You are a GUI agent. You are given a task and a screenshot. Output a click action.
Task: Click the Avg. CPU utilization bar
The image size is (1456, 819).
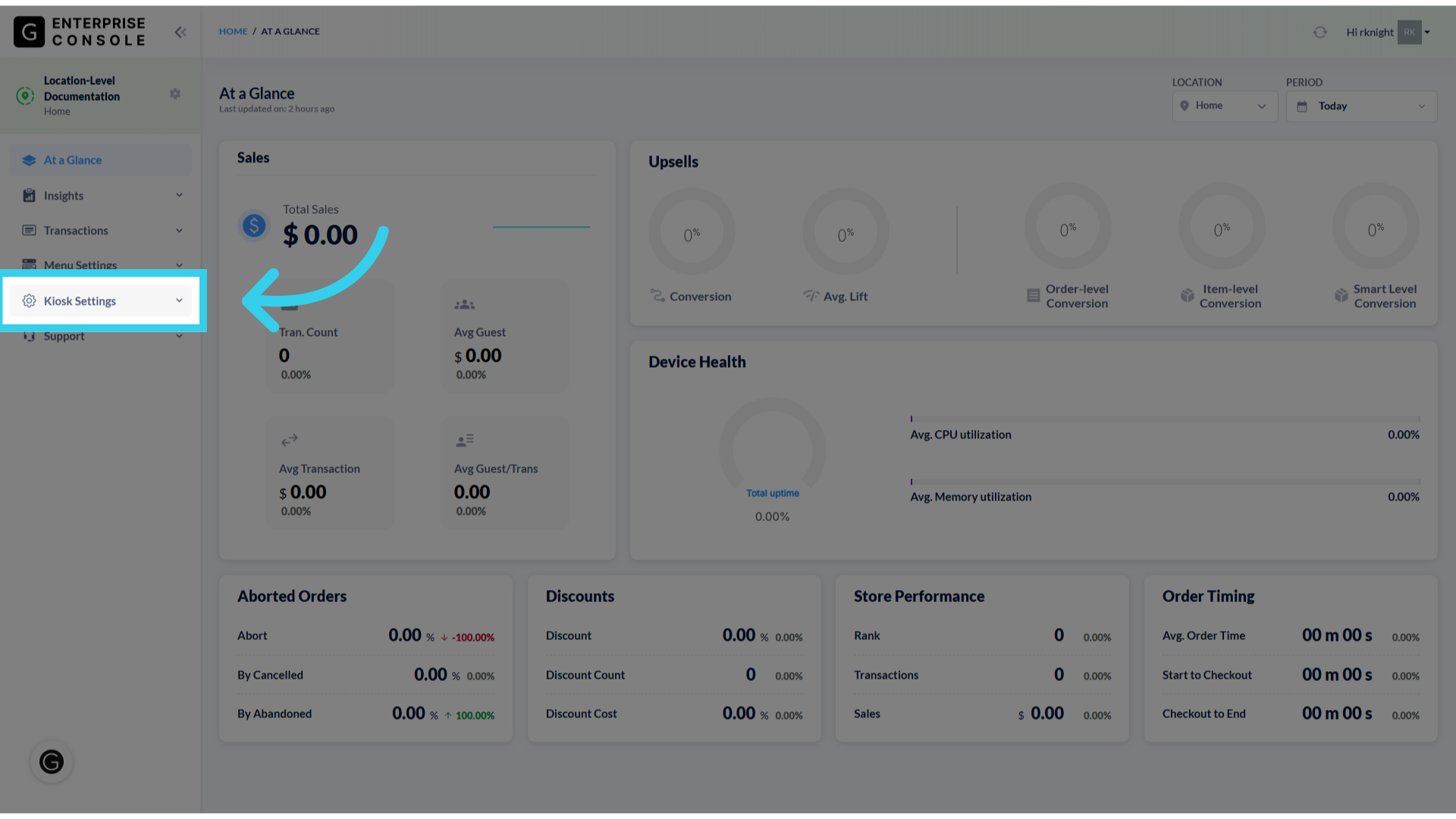coord(1165,419)
